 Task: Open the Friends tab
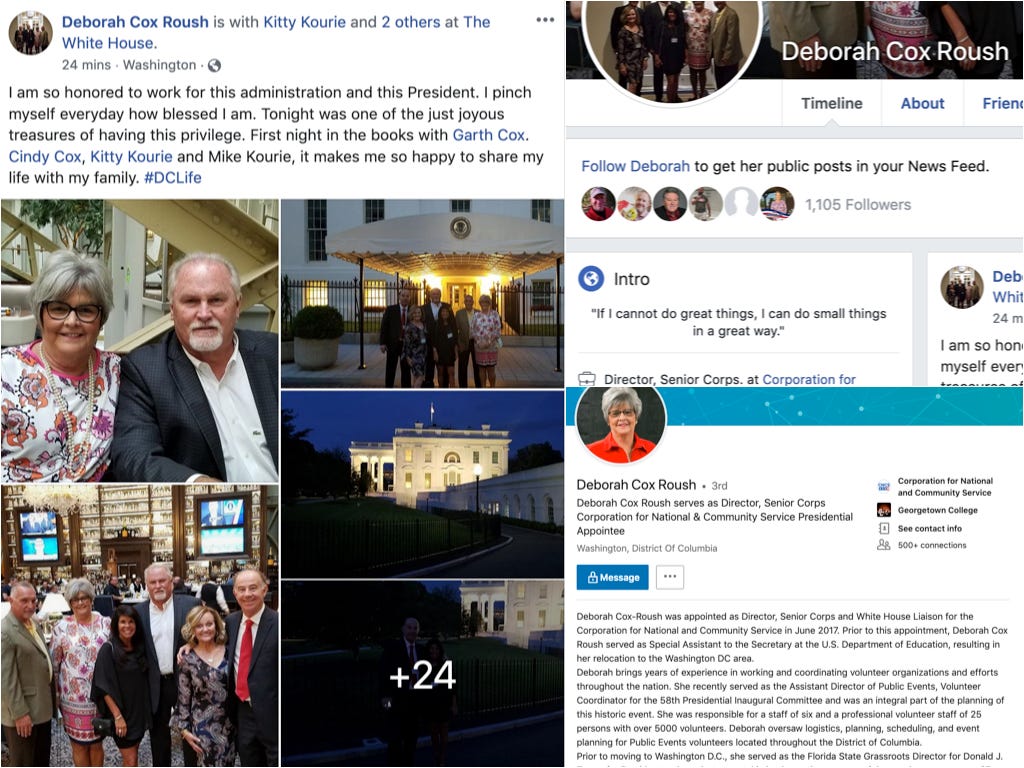click(1002, 103)
